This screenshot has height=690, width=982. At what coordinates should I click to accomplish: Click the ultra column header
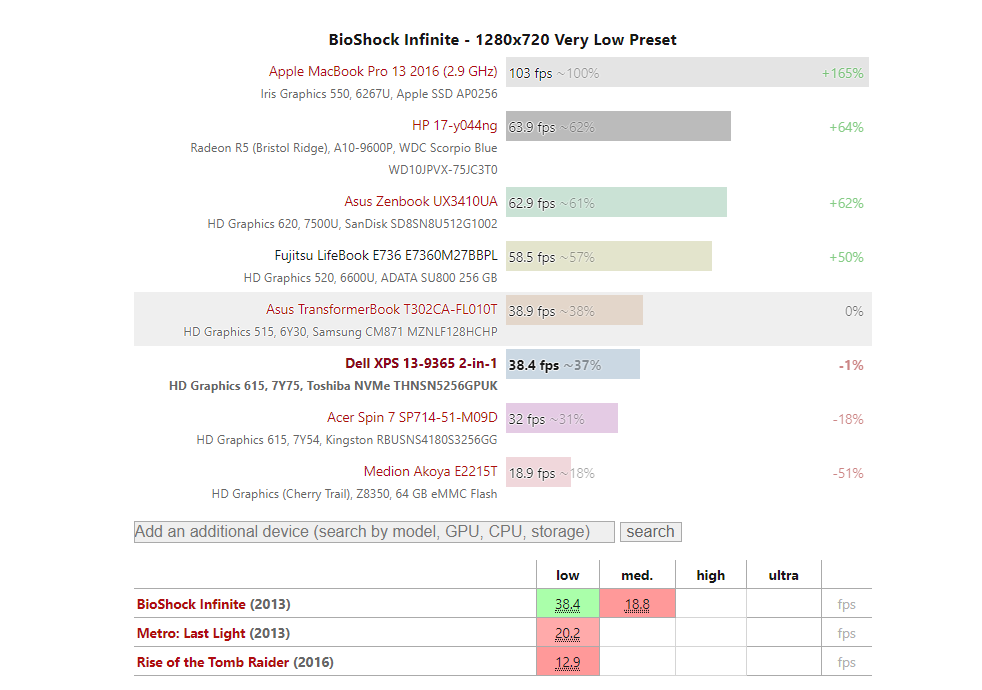(x=783, y=575)
